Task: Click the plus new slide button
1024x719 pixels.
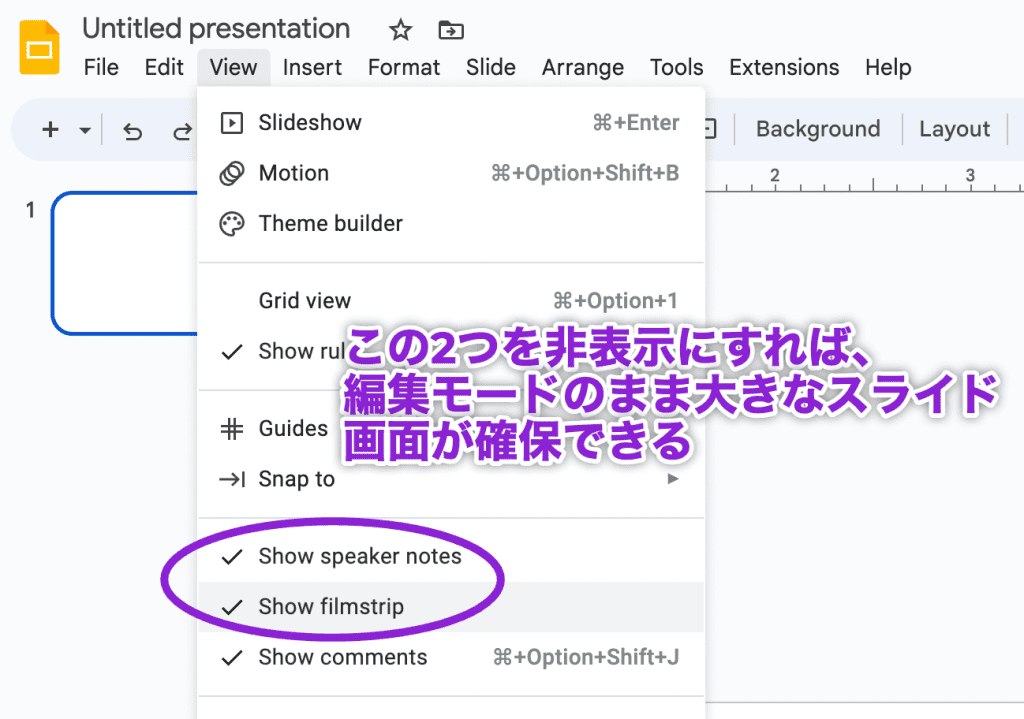Action: tap(50, 130)
